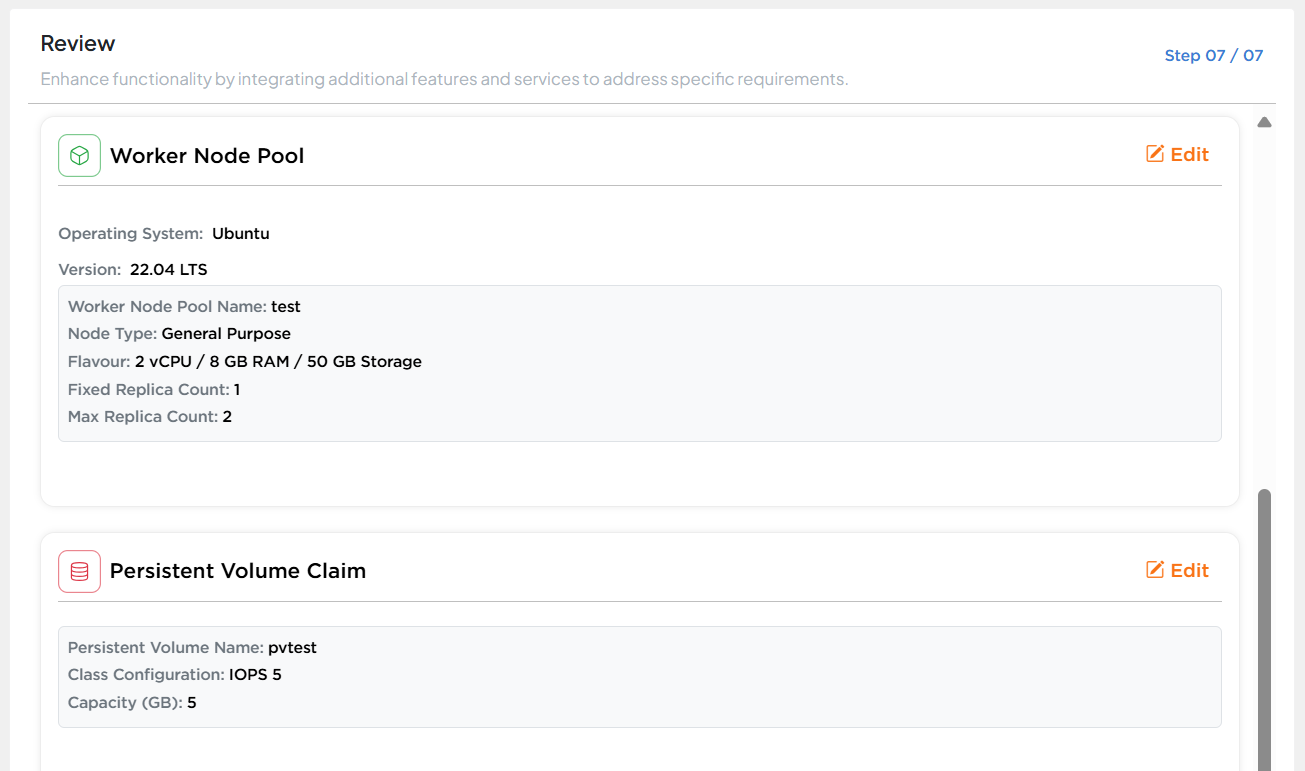This screenshot has height=771, width=1305.
Task: Edit the Worker Node Pool section
Action: (x=1177, y=154)
